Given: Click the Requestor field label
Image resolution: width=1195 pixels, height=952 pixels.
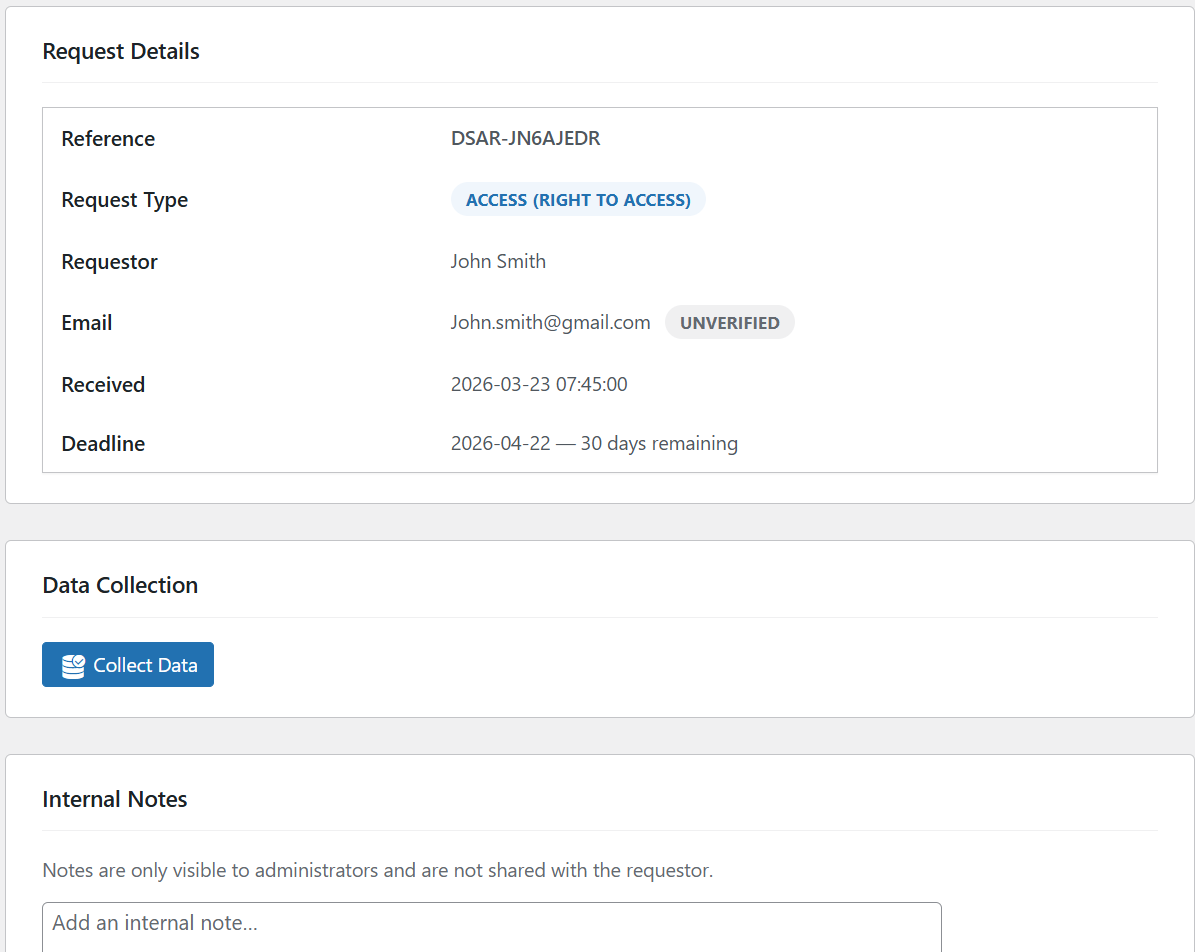Looking at the screenshot, I should pos(109,262).
